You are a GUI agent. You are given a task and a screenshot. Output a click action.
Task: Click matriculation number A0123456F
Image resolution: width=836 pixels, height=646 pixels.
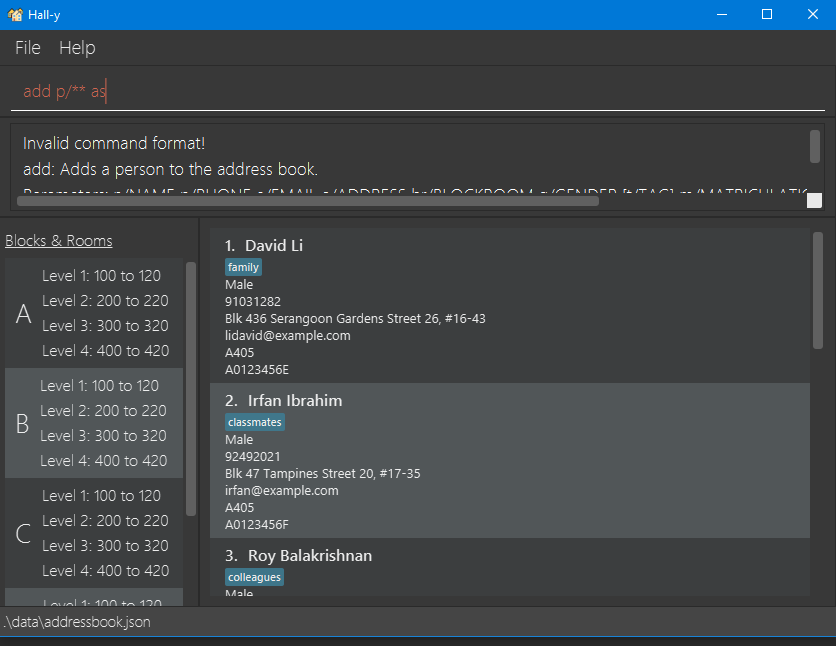[257, 525]
